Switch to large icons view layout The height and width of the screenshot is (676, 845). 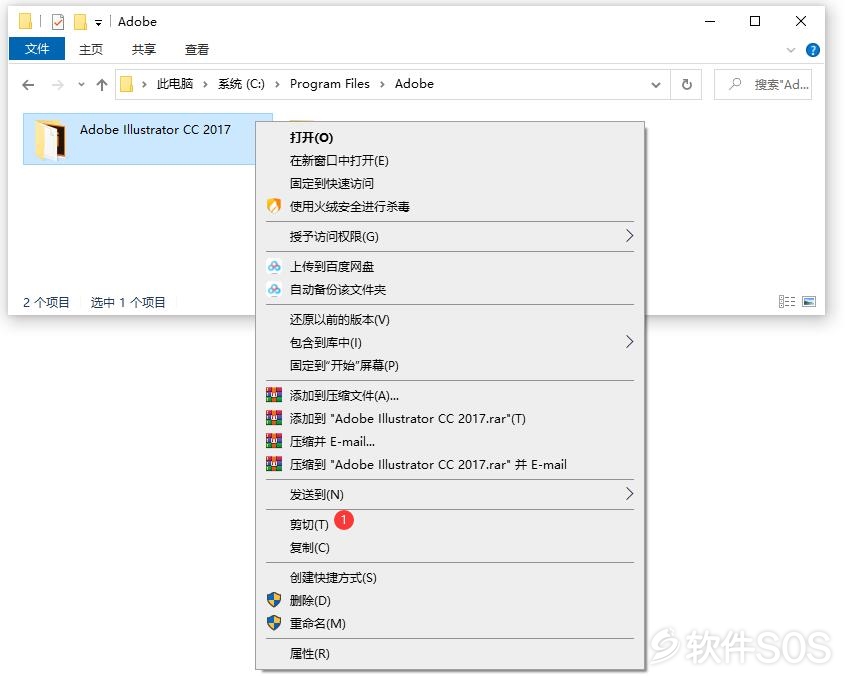pos(809,302)
